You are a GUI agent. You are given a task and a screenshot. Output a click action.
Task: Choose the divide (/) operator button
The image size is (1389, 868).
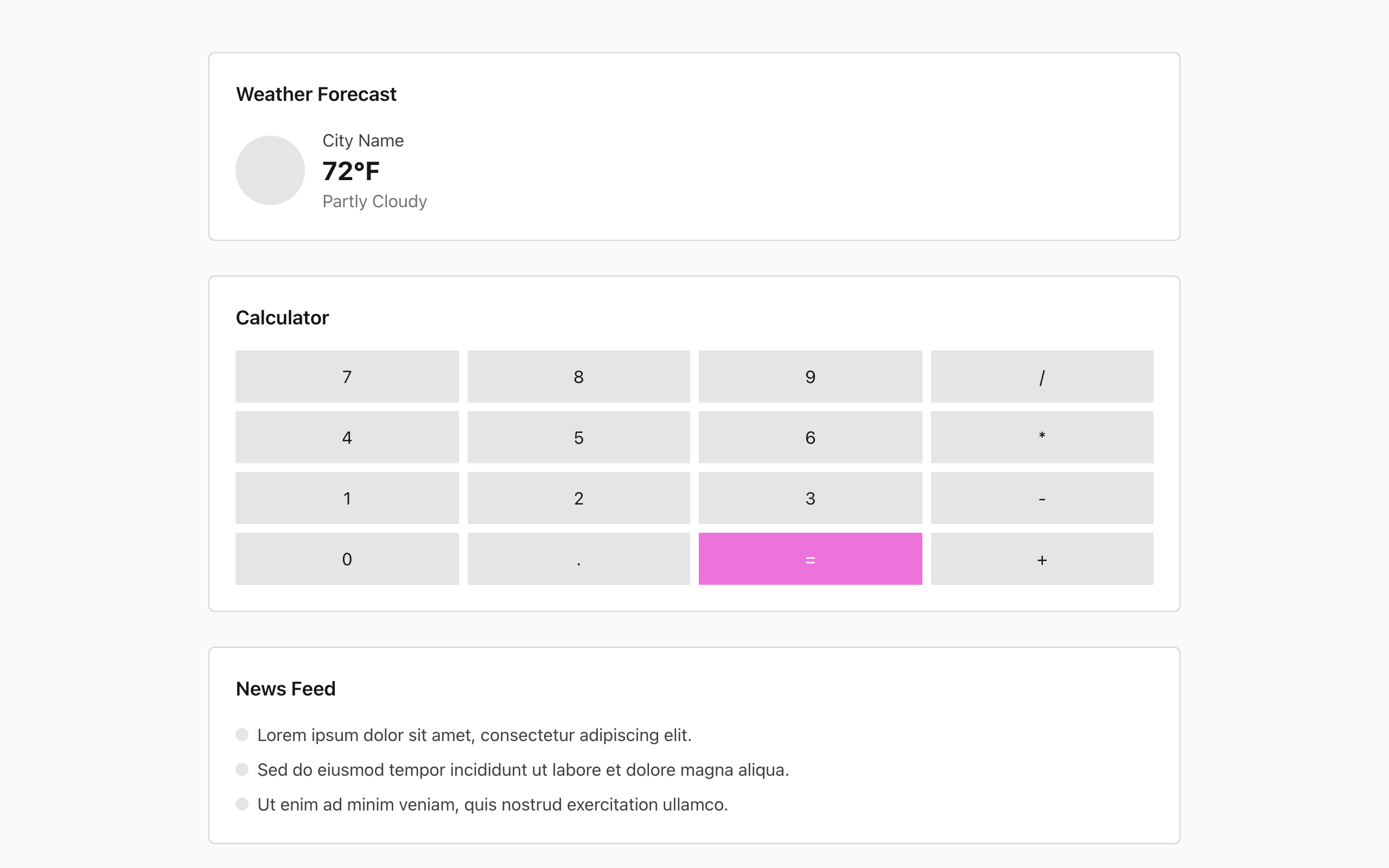coord(1042,376)
